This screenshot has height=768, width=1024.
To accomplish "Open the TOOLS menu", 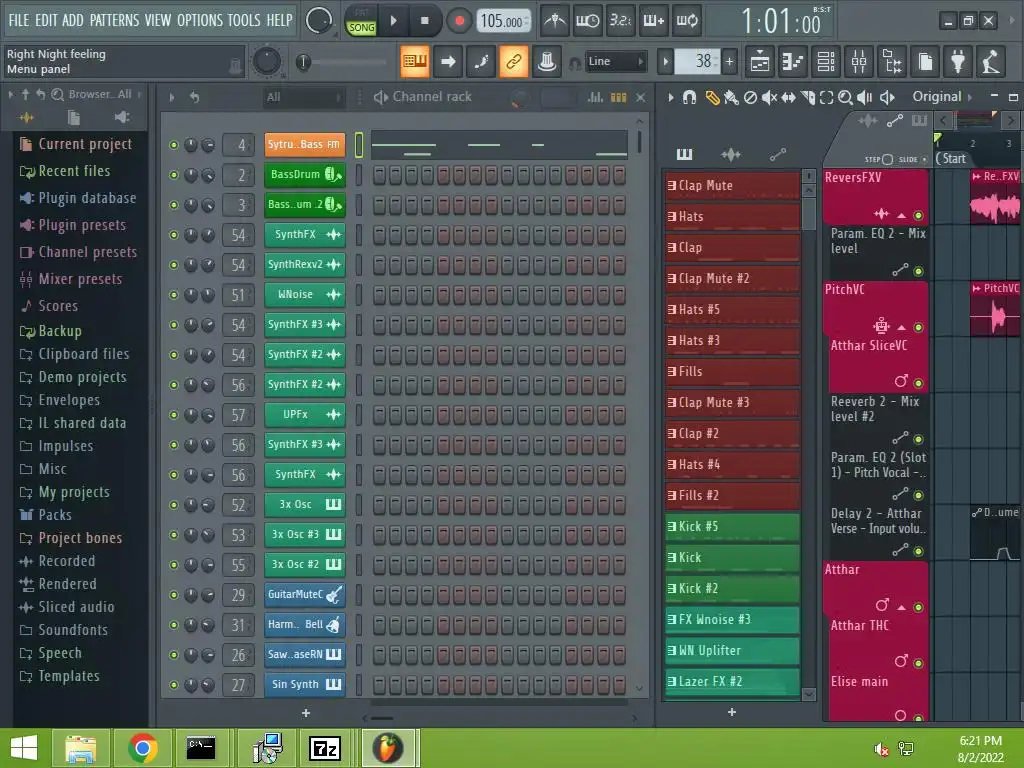I will click(x=244, y=20).
